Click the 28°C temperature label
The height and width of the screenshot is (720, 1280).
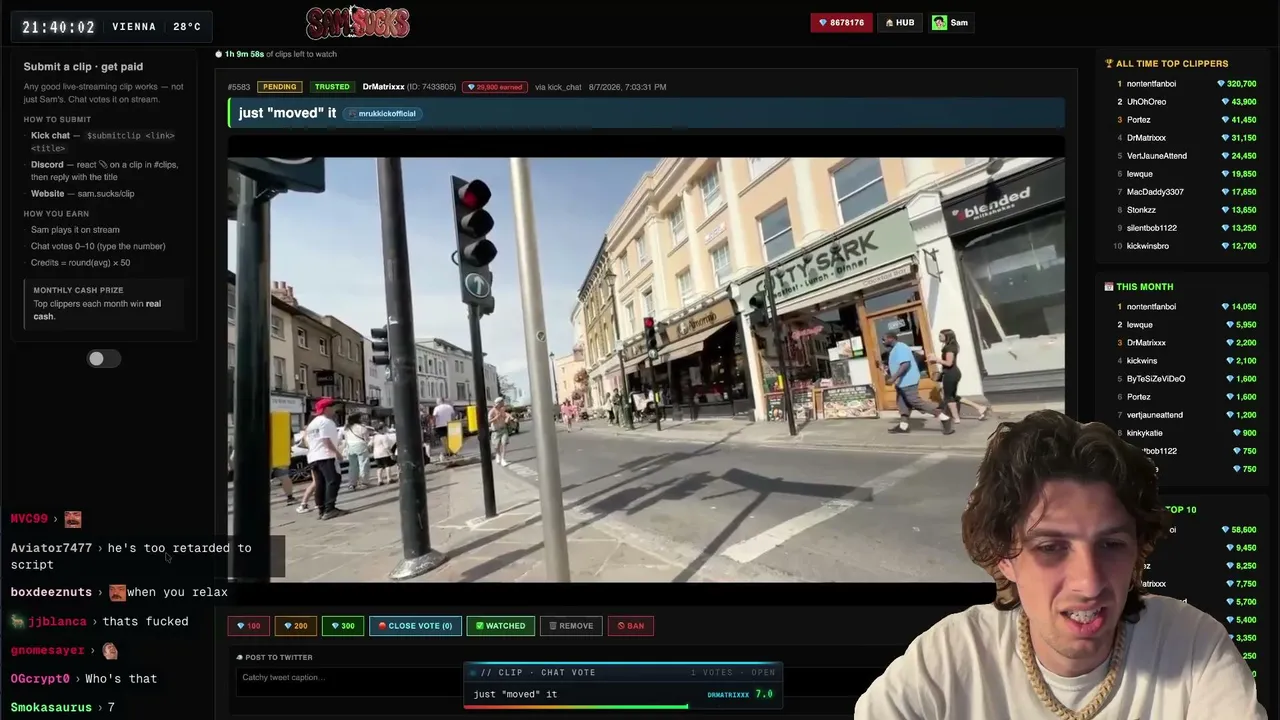[187, 27]
